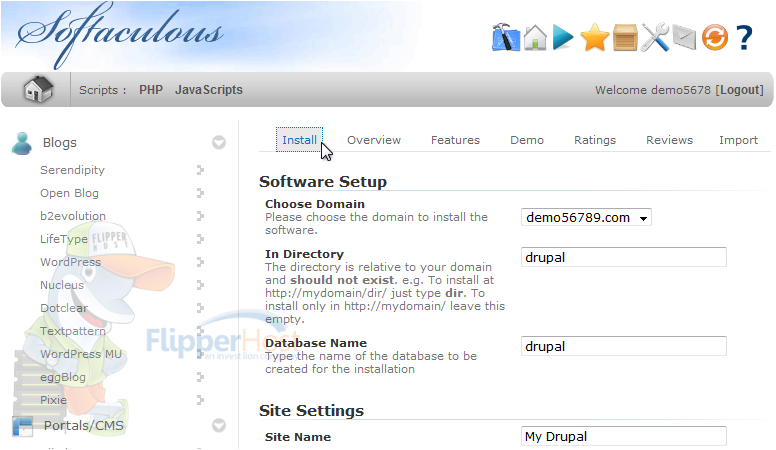Click the arrow icon next to WordPress
This screenshot has height=450, width=776.
coord(200,261)
